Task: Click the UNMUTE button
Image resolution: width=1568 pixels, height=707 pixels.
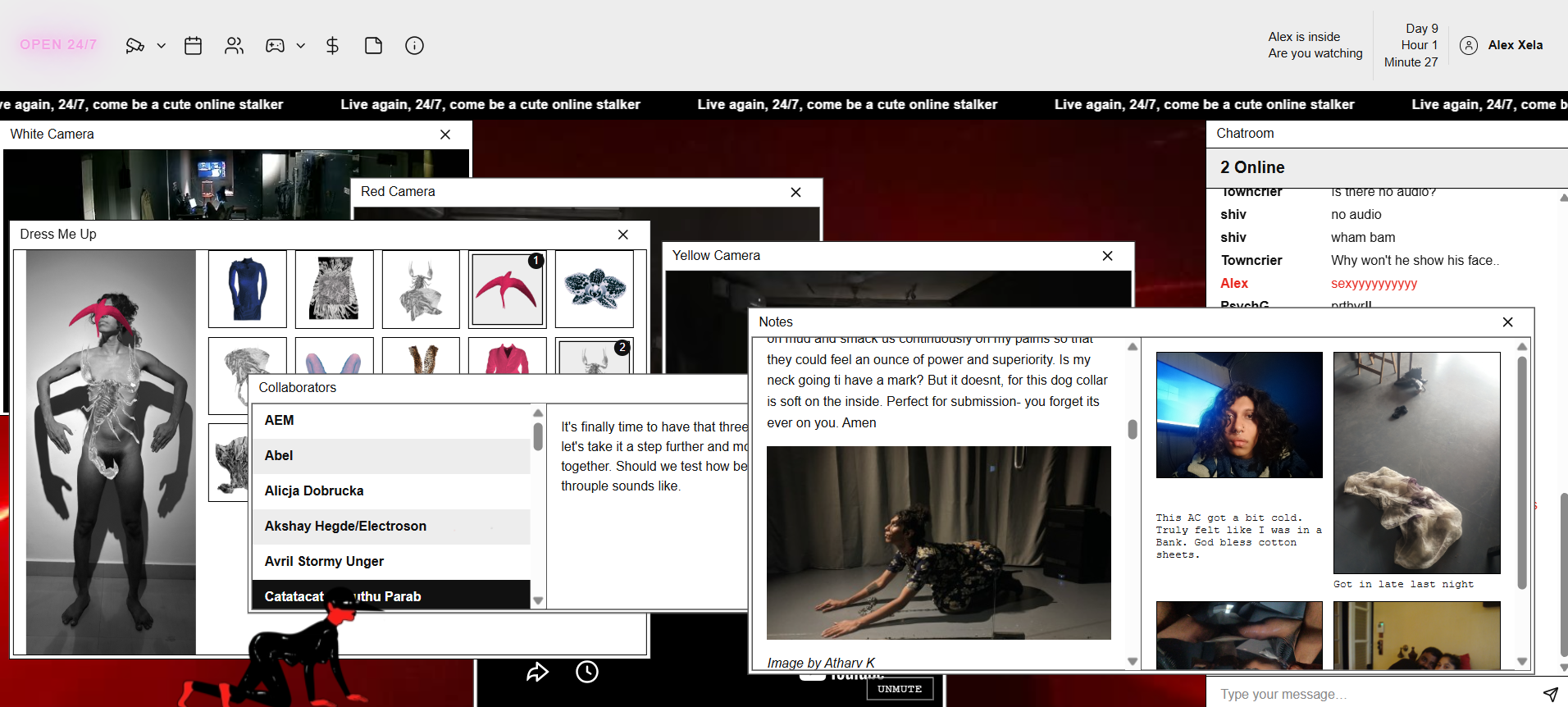Action: pyautogui.click(x=900, y=689)
